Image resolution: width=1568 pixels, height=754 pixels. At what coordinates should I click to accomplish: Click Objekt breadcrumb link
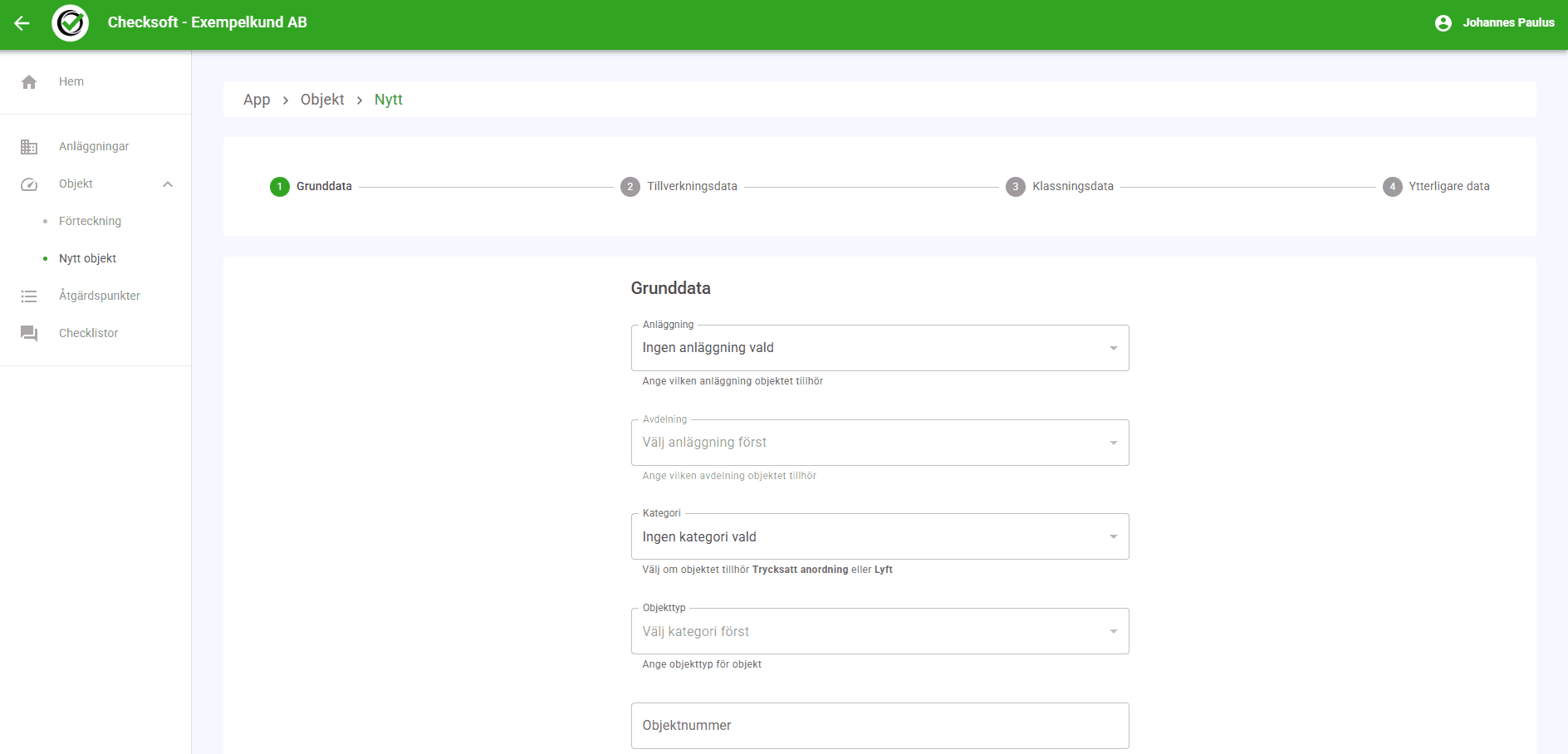[322, 100]
